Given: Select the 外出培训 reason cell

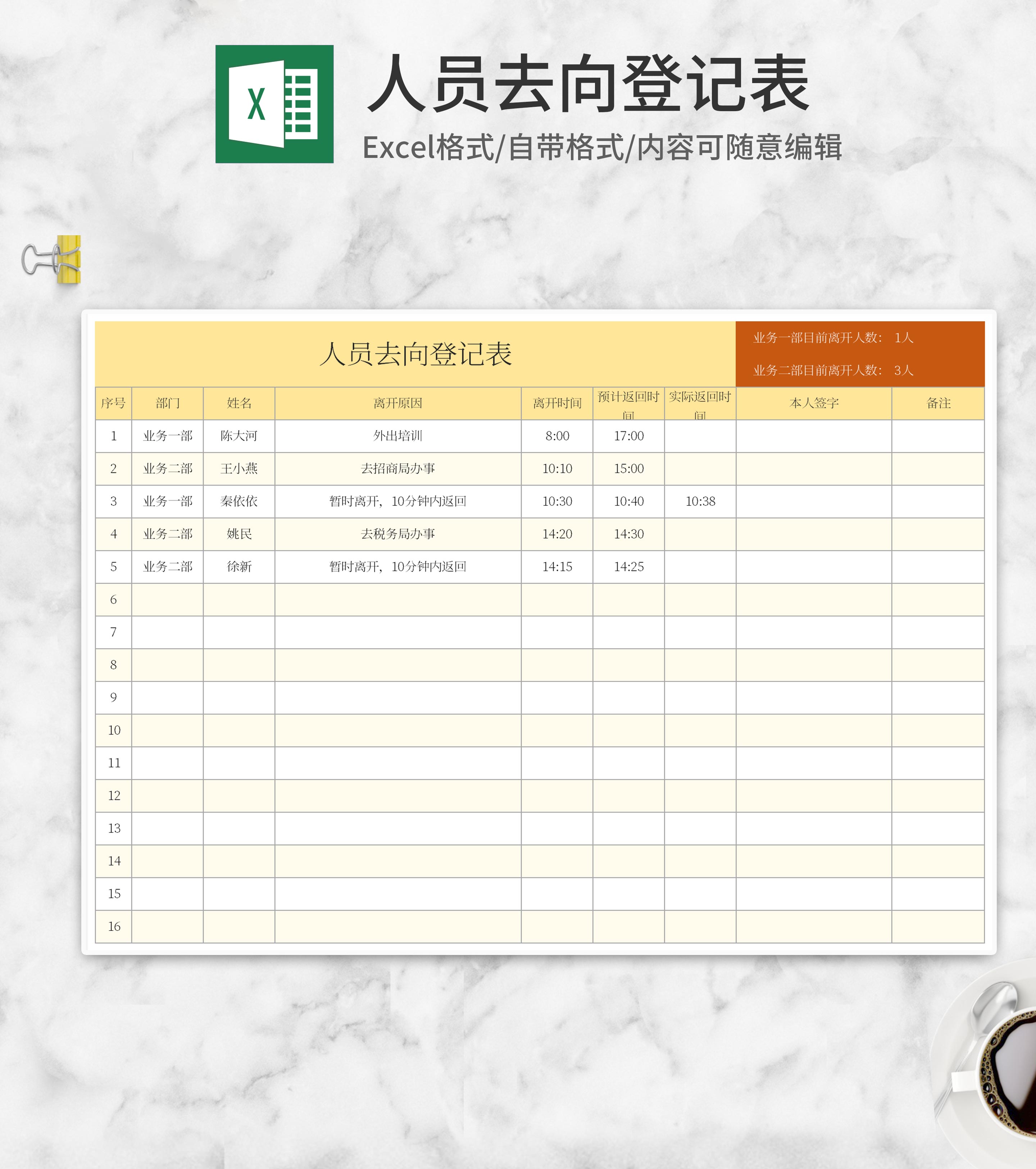Looking at the screenshot, I should tap(397, 436).
